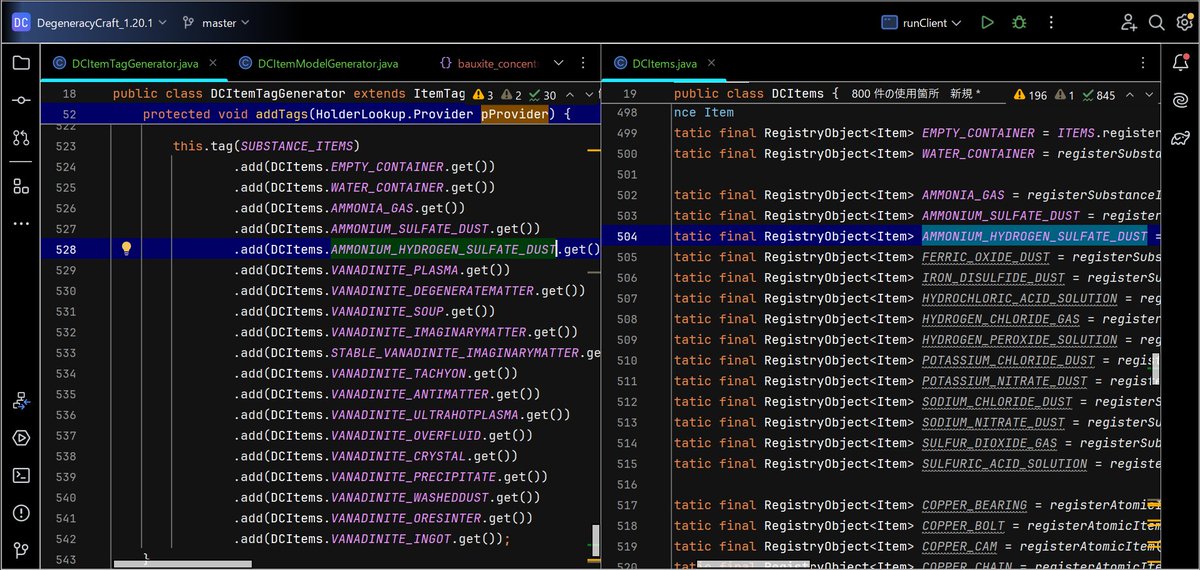Debug the runClient configuration
This screenshot has height=570, width=1200.
(1019, 22)
